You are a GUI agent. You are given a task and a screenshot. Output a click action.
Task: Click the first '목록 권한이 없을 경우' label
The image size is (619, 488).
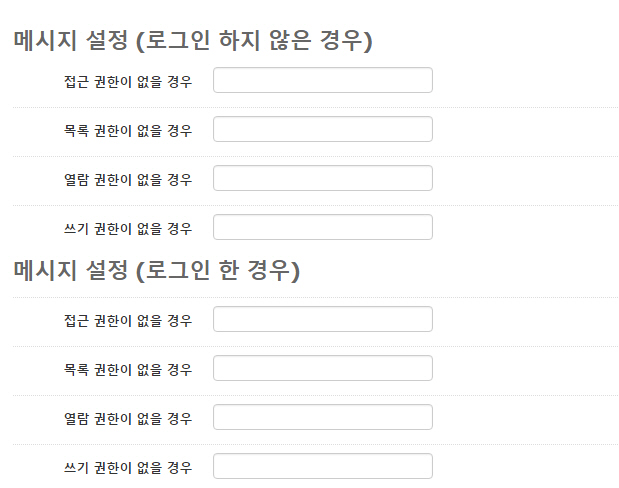(127, 130)
